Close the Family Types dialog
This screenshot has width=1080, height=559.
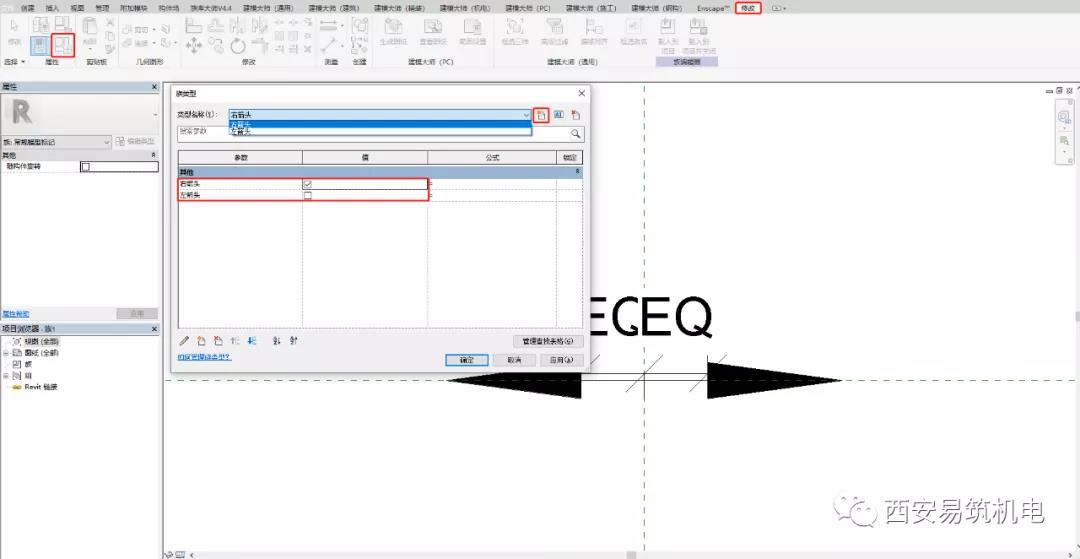tap(581, 93)
